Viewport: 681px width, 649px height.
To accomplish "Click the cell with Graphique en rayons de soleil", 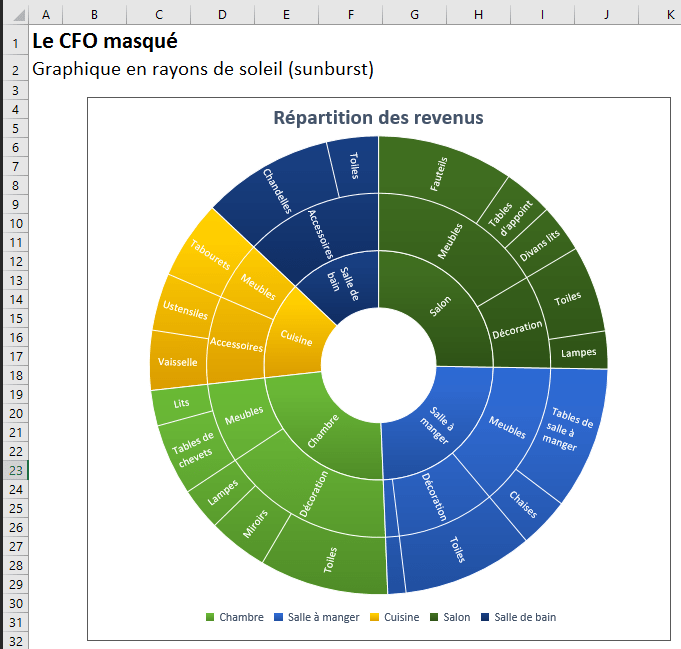I will [x=202, y=69].
